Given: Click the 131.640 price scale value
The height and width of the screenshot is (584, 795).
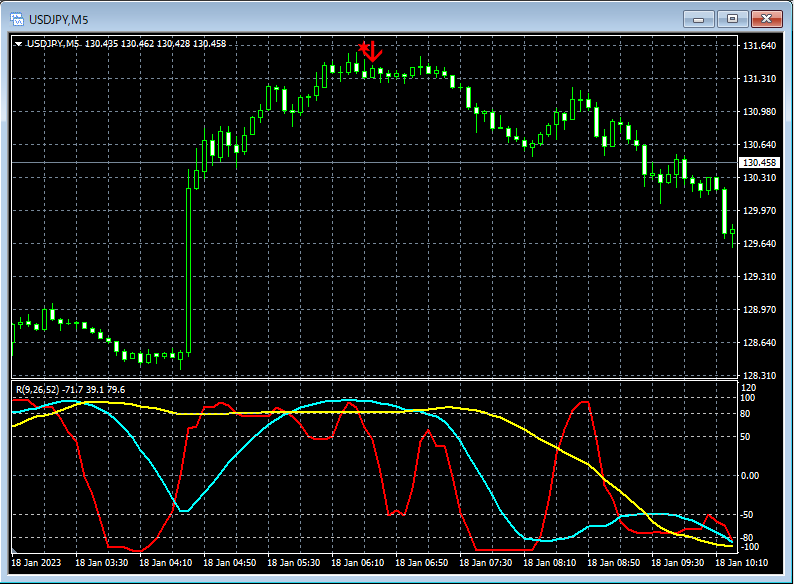Looking at the screenshot, I should [x=759, y=46].
